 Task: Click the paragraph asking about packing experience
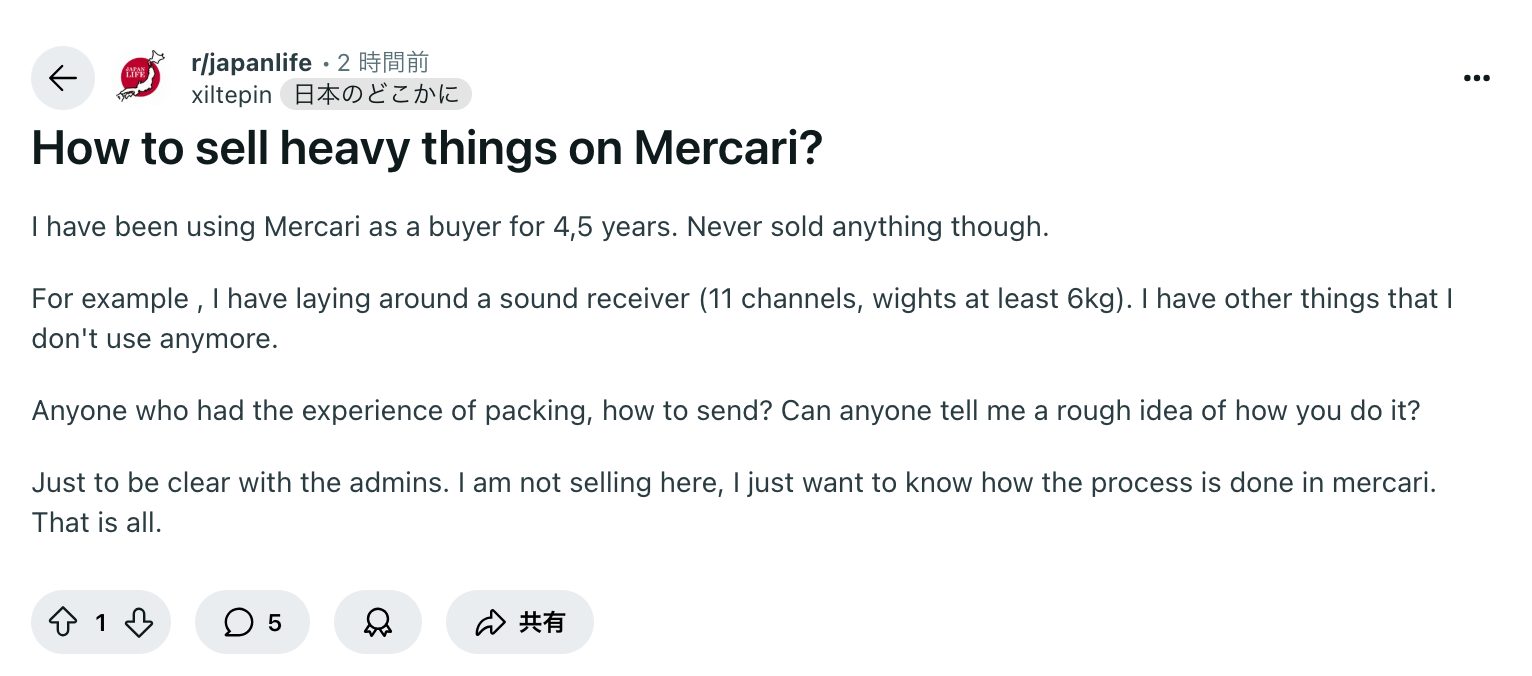click(725, 411)
